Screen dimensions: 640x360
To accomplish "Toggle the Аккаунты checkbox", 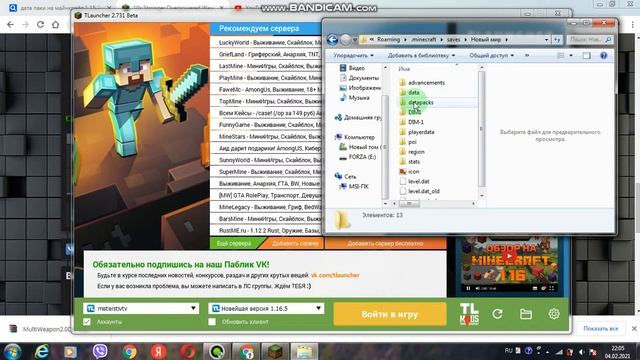I will (87, 322).
